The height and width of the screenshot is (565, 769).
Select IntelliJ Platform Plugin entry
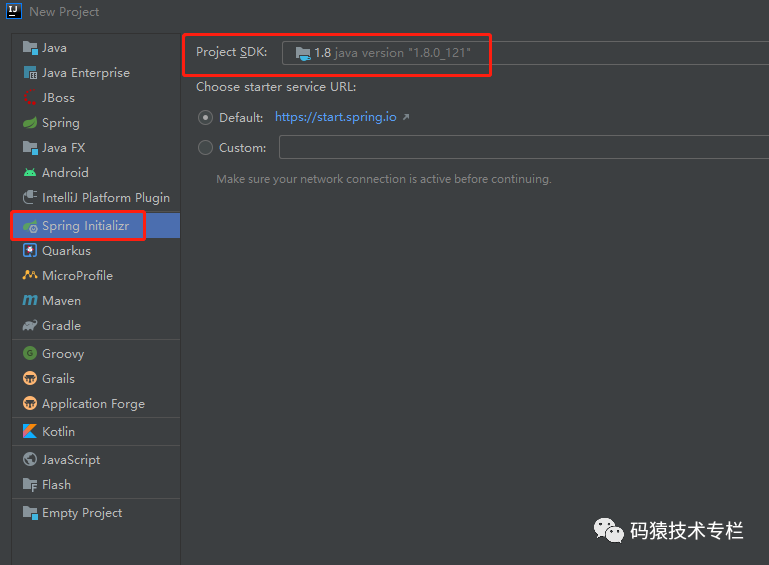(96, 198)
